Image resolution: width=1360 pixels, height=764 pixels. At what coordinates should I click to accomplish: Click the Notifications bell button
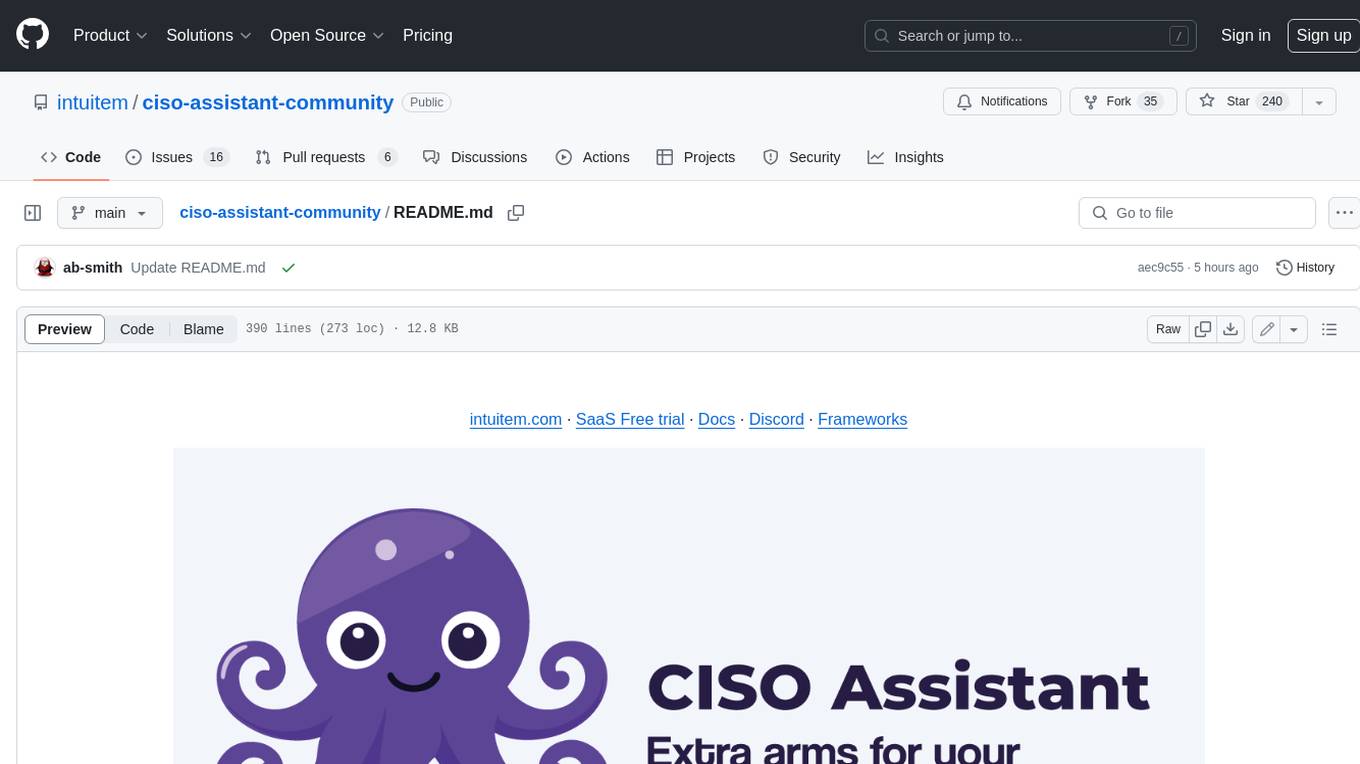pos(1002,101)
